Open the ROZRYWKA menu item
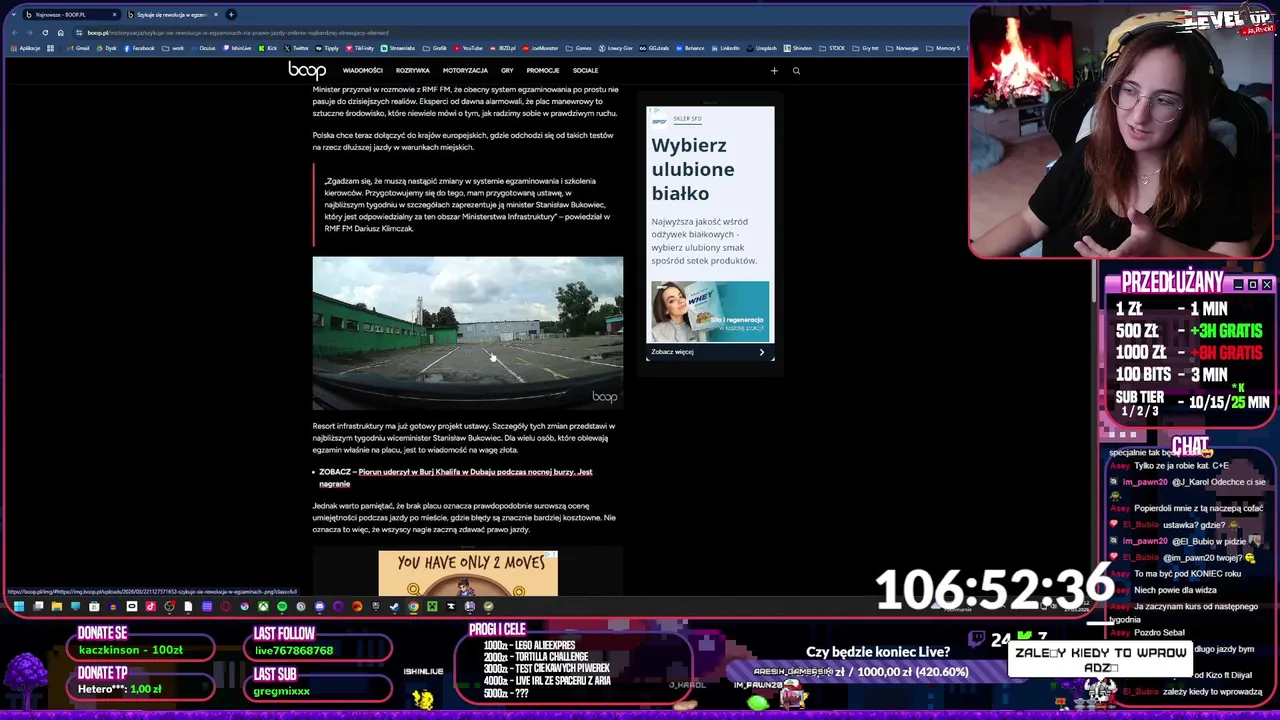The height and width of the screenshot is (720, 1280). [x=412, y=71]
